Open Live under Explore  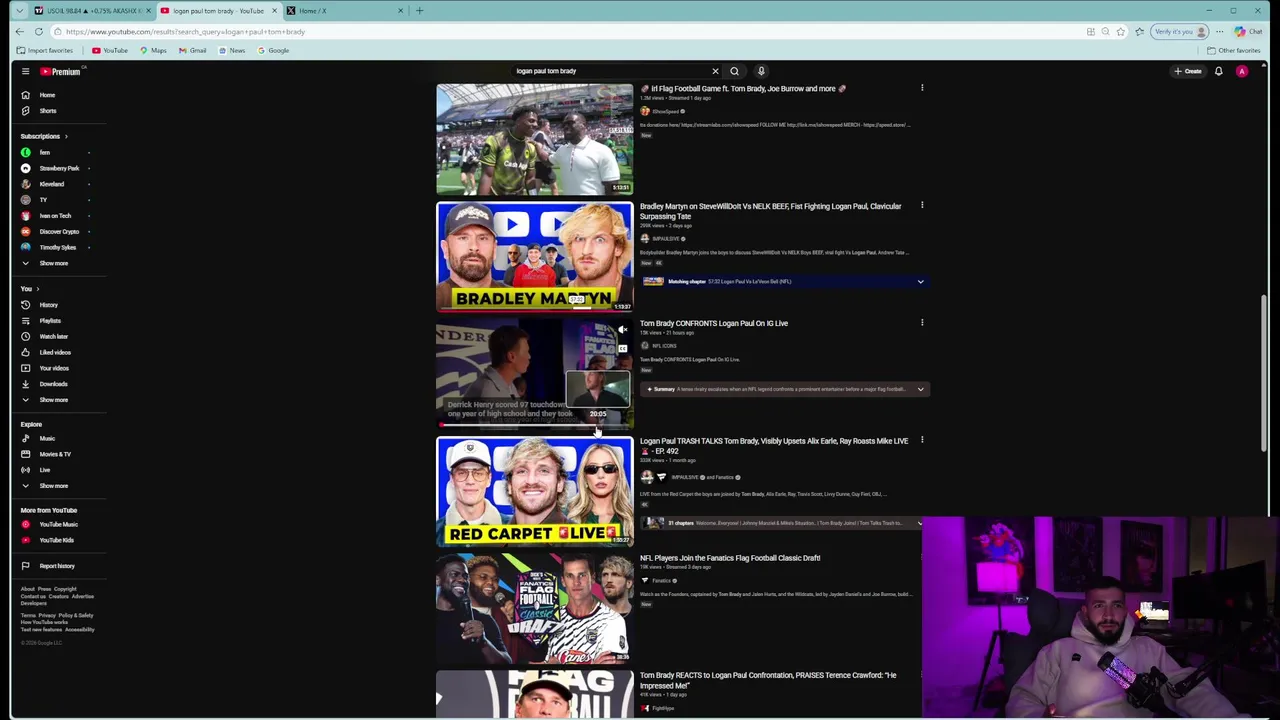[44, 470]
